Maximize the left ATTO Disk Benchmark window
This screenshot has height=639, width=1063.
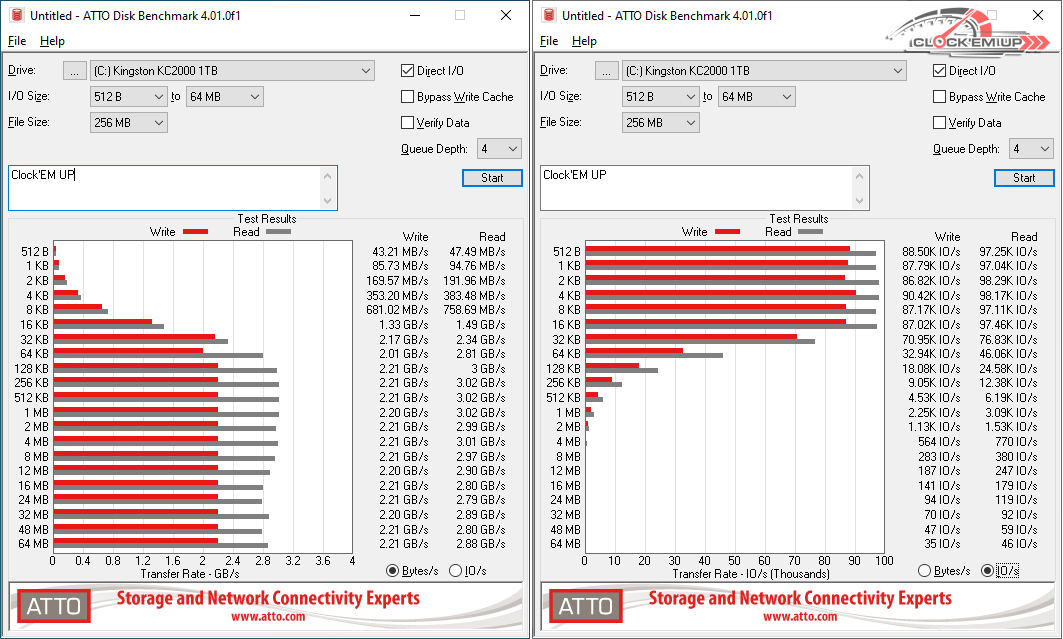[x=460, y=15]
